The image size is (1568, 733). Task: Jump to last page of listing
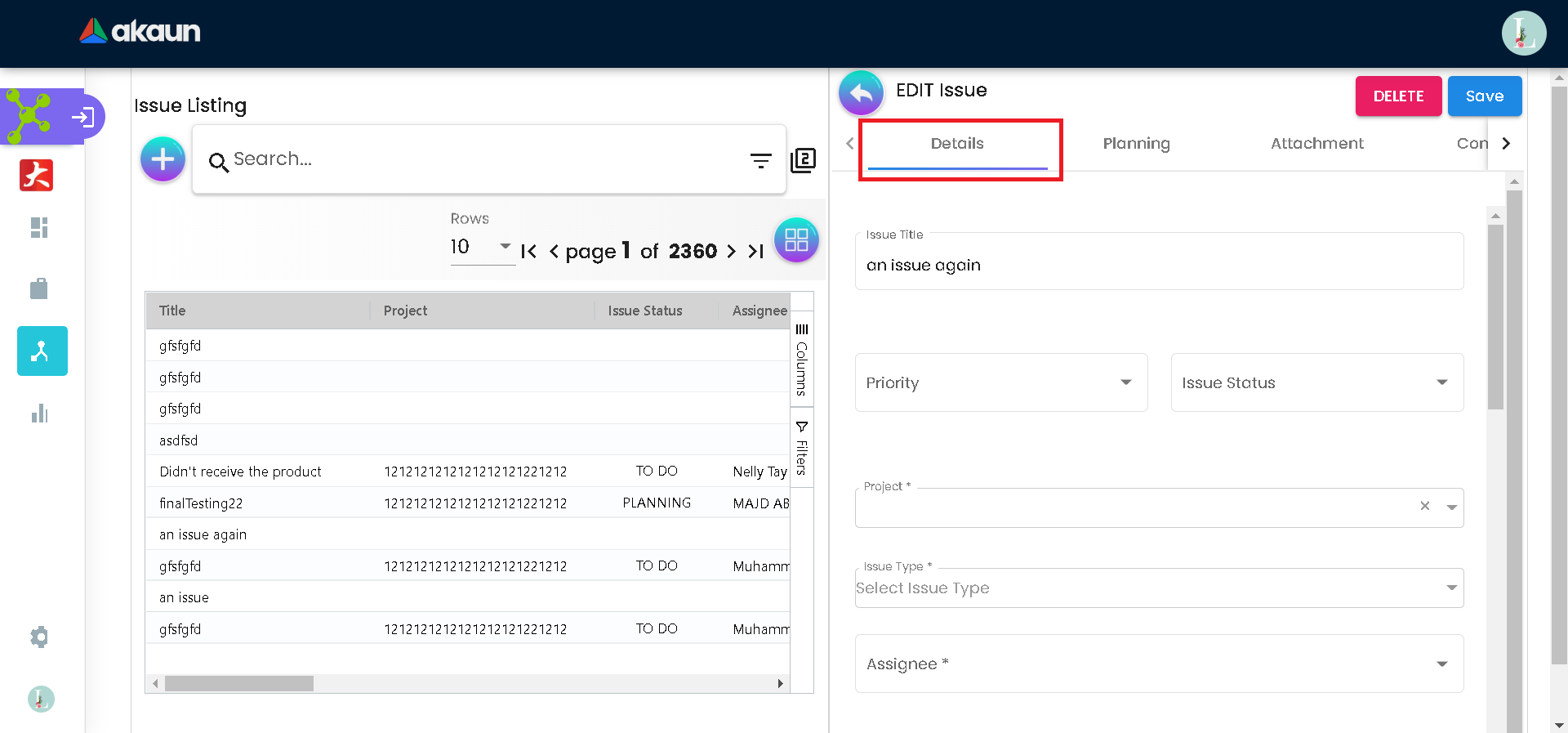[756, 252]
